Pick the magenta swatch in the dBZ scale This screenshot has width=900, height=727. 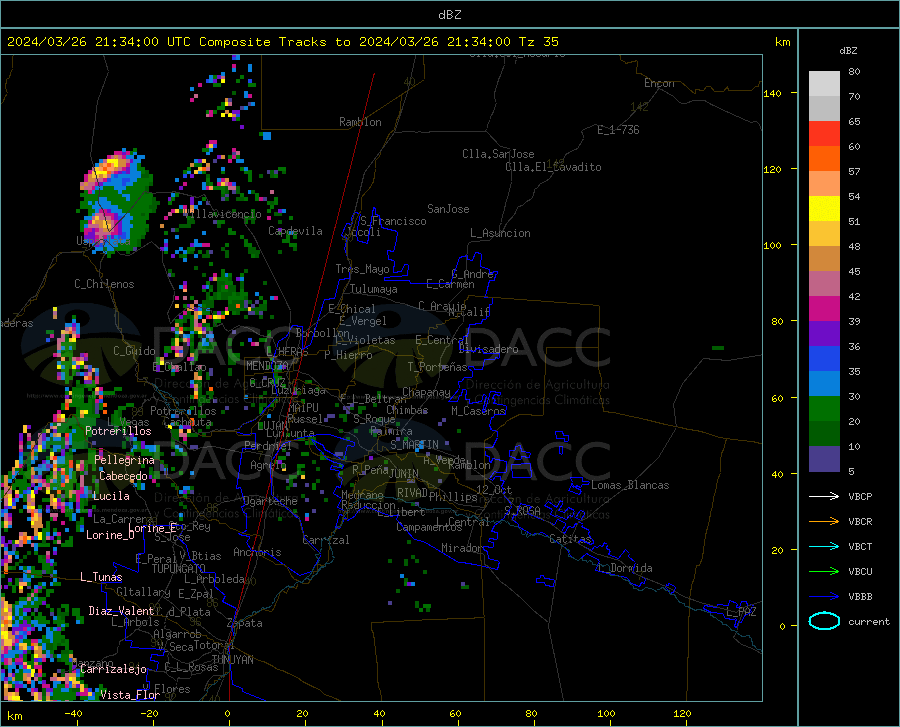[x=824, y=309]
